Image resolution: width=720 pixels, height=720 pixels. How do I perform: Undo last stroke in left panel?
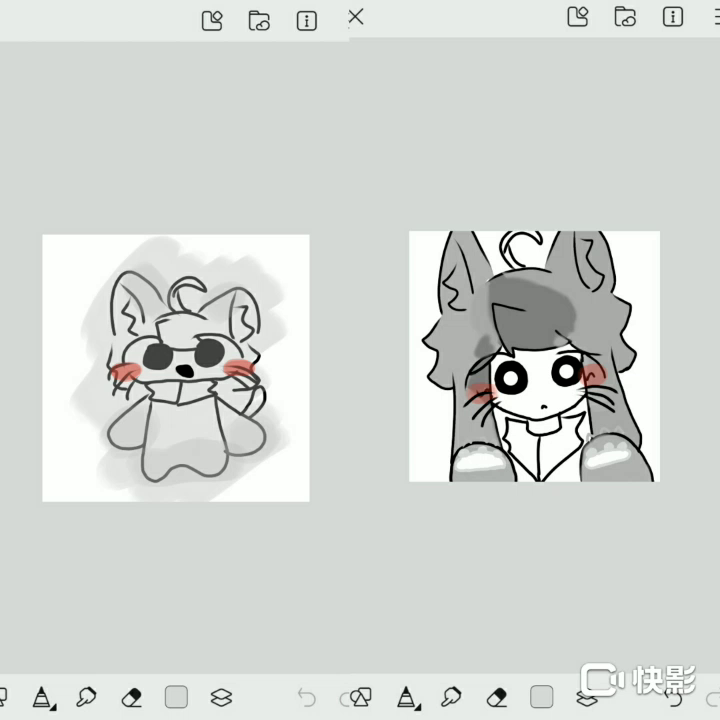[307, 698]
